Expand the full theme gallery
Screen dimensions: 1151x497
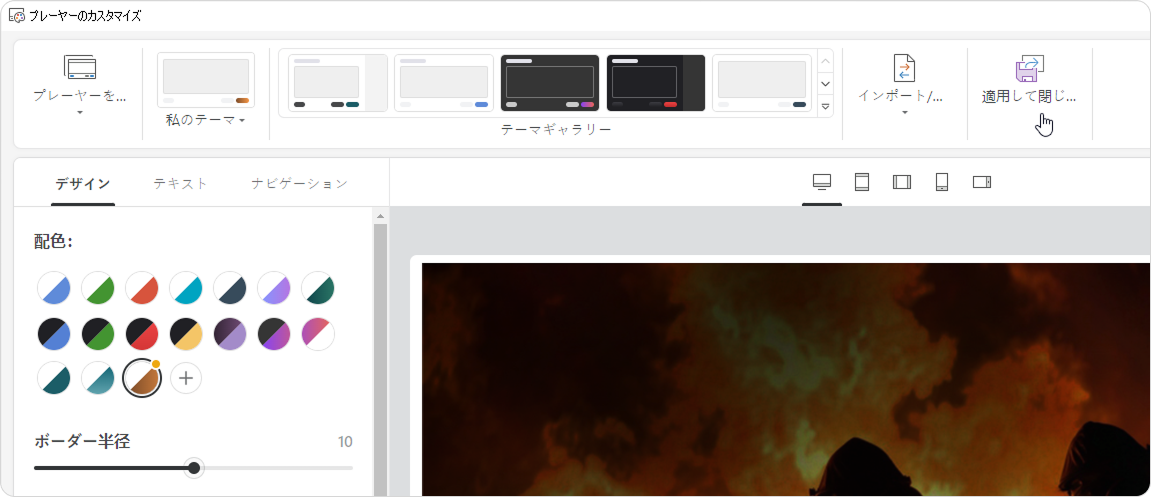[826, 106]
